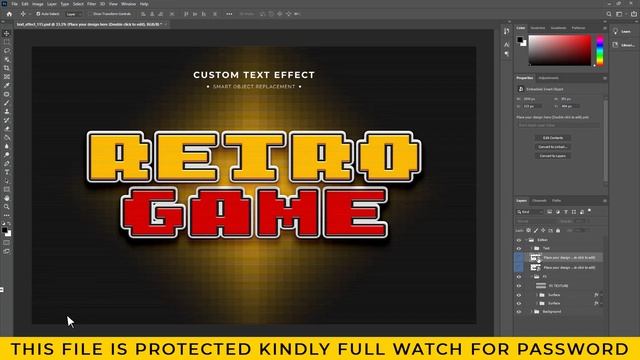Viewport: 640px width, 360px height.
Task: Open the Color panel menu
Action: pyautogui.click(x=604, y=28)
